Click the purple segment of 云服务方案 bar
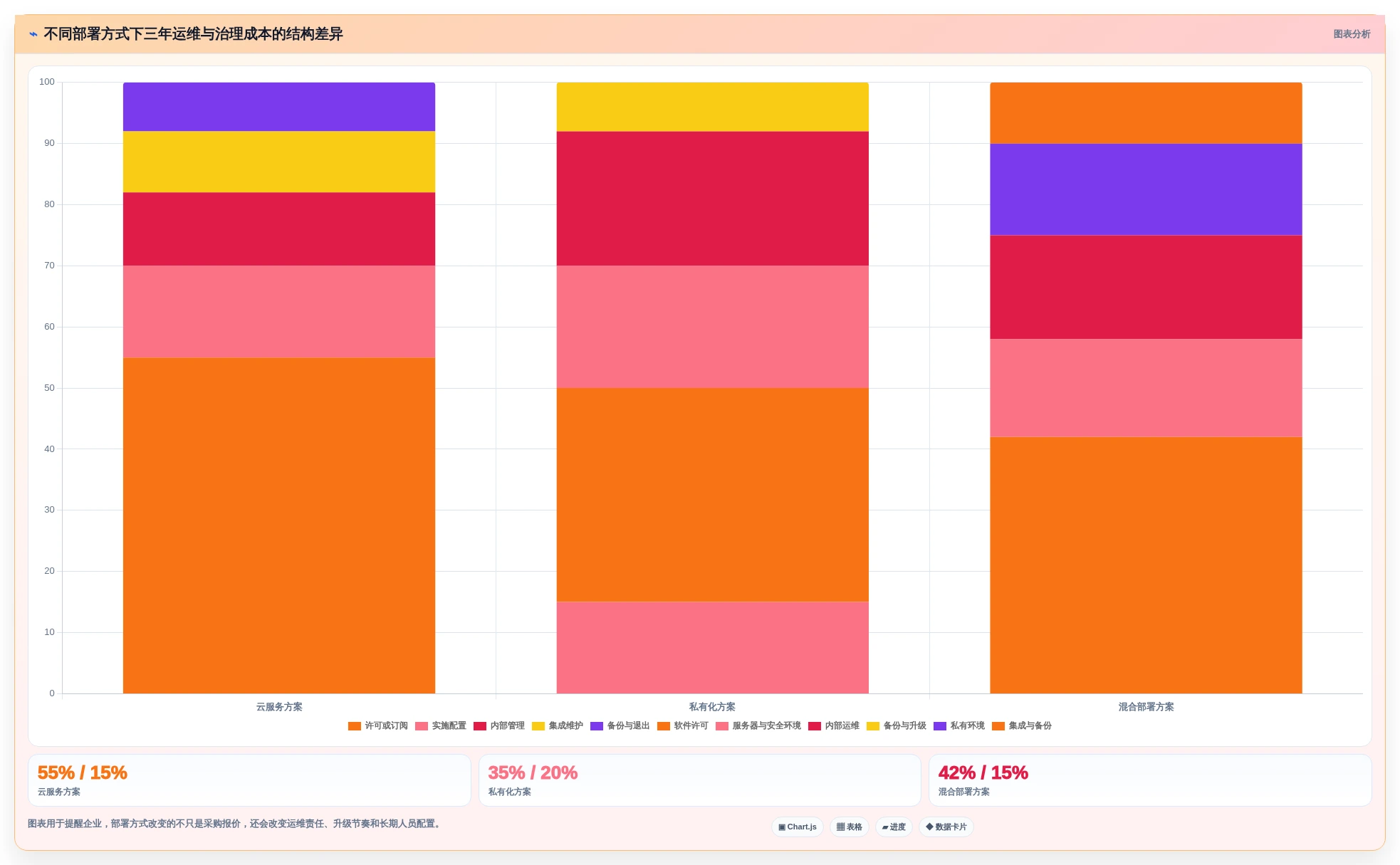This screenshot has width=1400, height=865. [279, 107]
